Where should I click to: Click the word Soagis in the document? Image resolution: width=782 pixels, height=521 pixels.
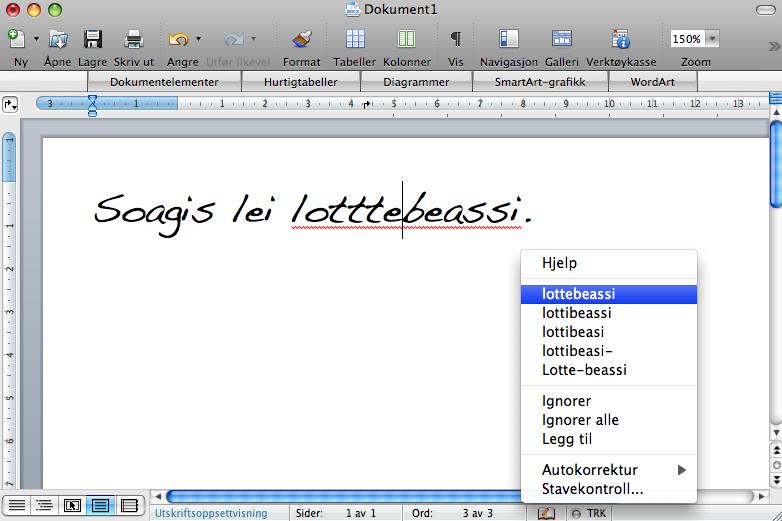[155, 213]
